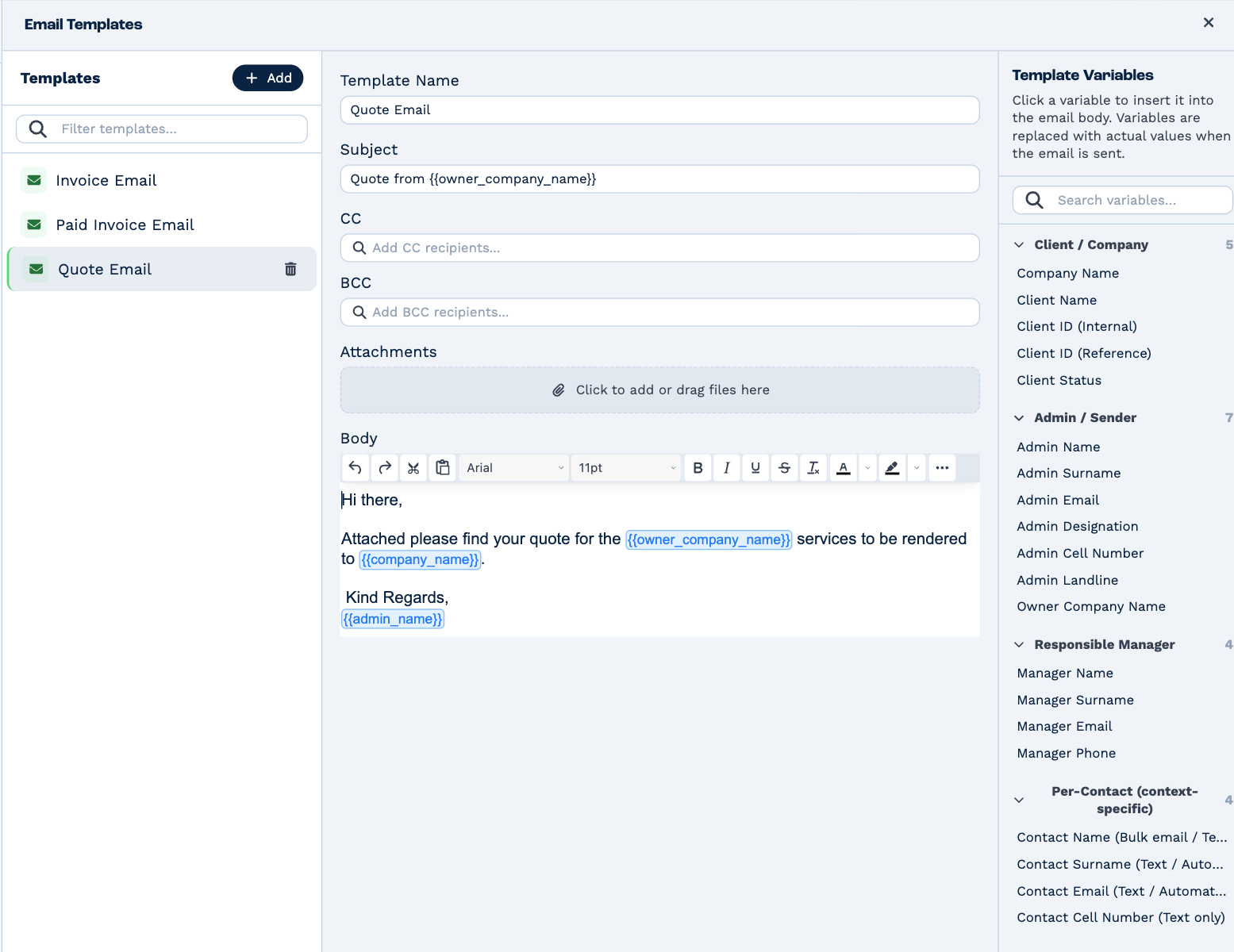The image size is (1234, 952).
Task: Click the attachments drop zone
Action: click(659, 390)
